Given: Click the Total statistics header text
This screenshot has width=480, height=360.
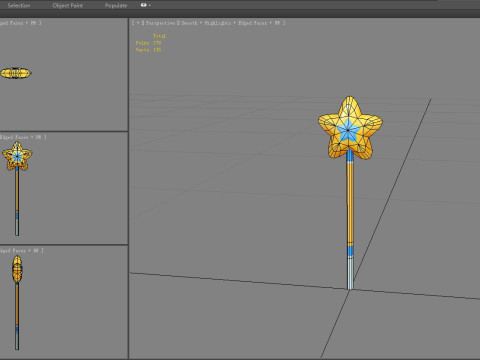Looking at the screenshot, I should tap(159, 36).
